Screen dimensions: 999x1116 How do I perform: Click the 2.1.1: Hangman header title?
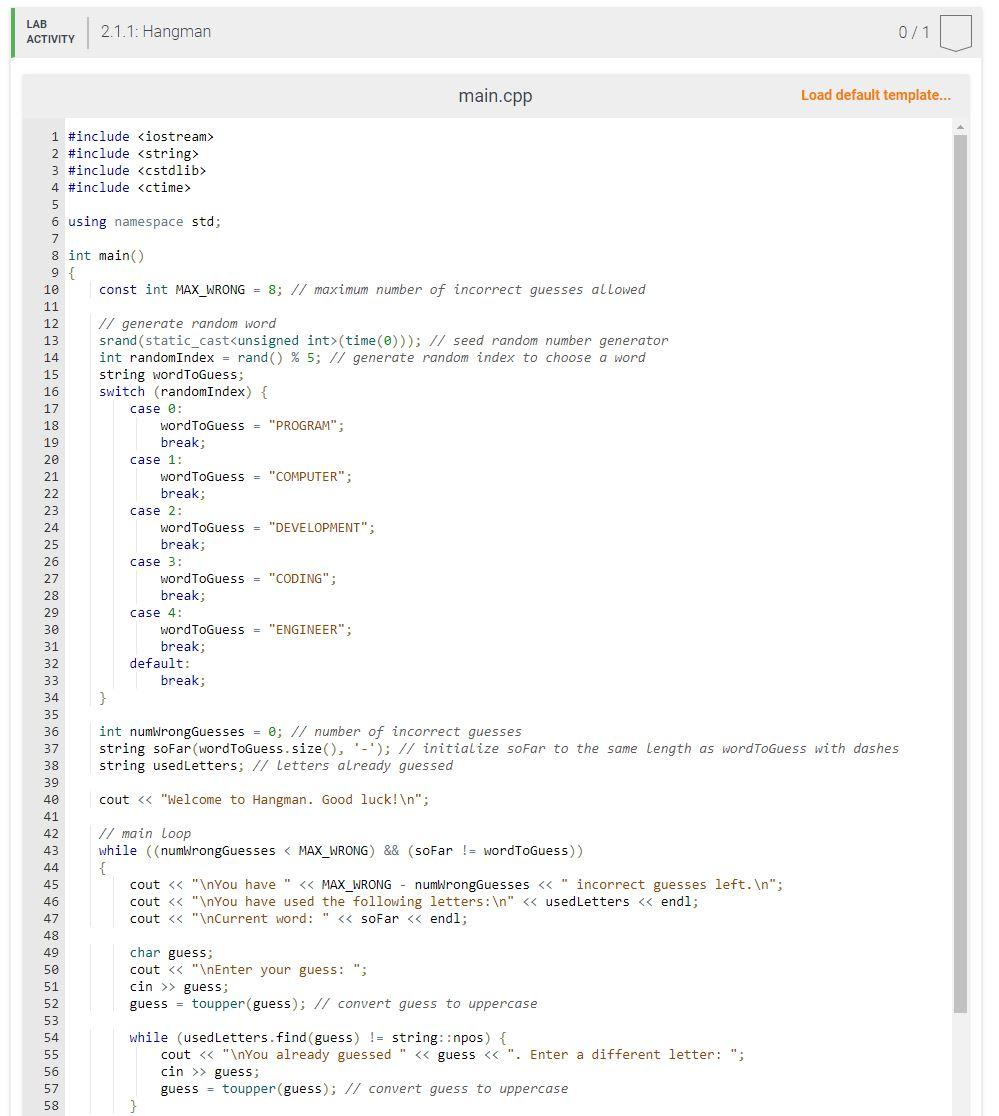[154, 31]
